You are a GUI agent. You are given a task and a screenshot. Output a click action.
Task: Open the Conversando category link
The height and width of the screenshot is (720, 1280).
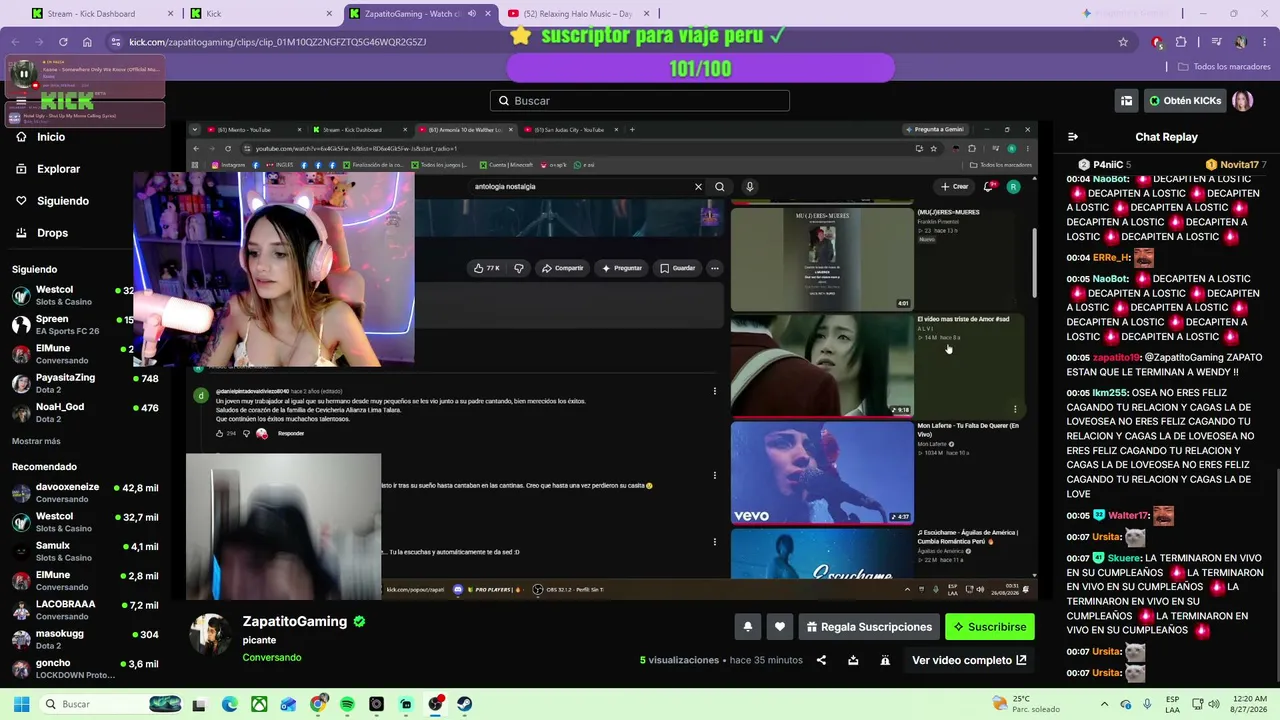click(272, 657)
